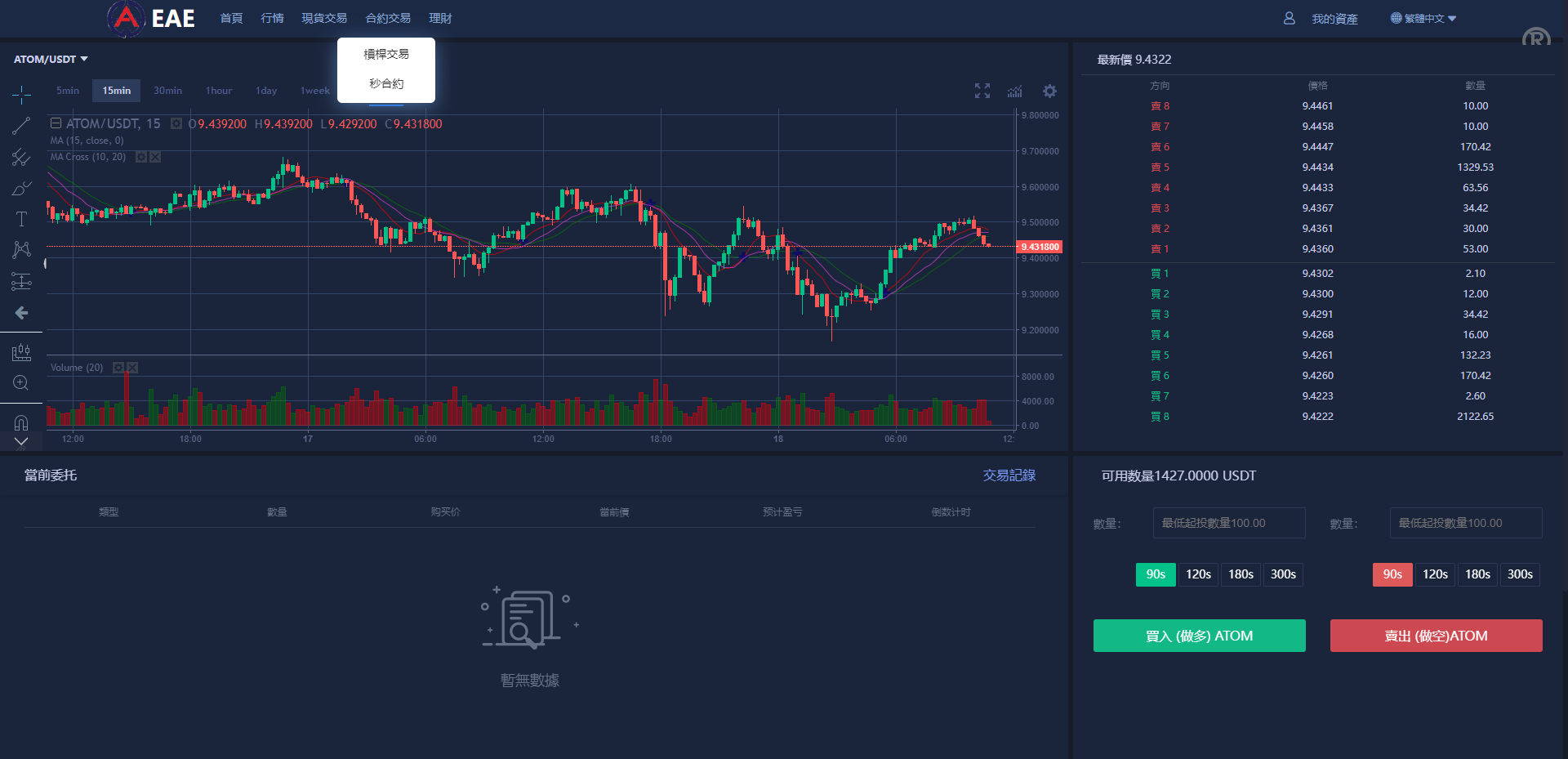Select the crosshair cursor tool
Image resolution: width=1568 pixels, height=759 pixels.
pyautogui.click(x=21, y=95)
